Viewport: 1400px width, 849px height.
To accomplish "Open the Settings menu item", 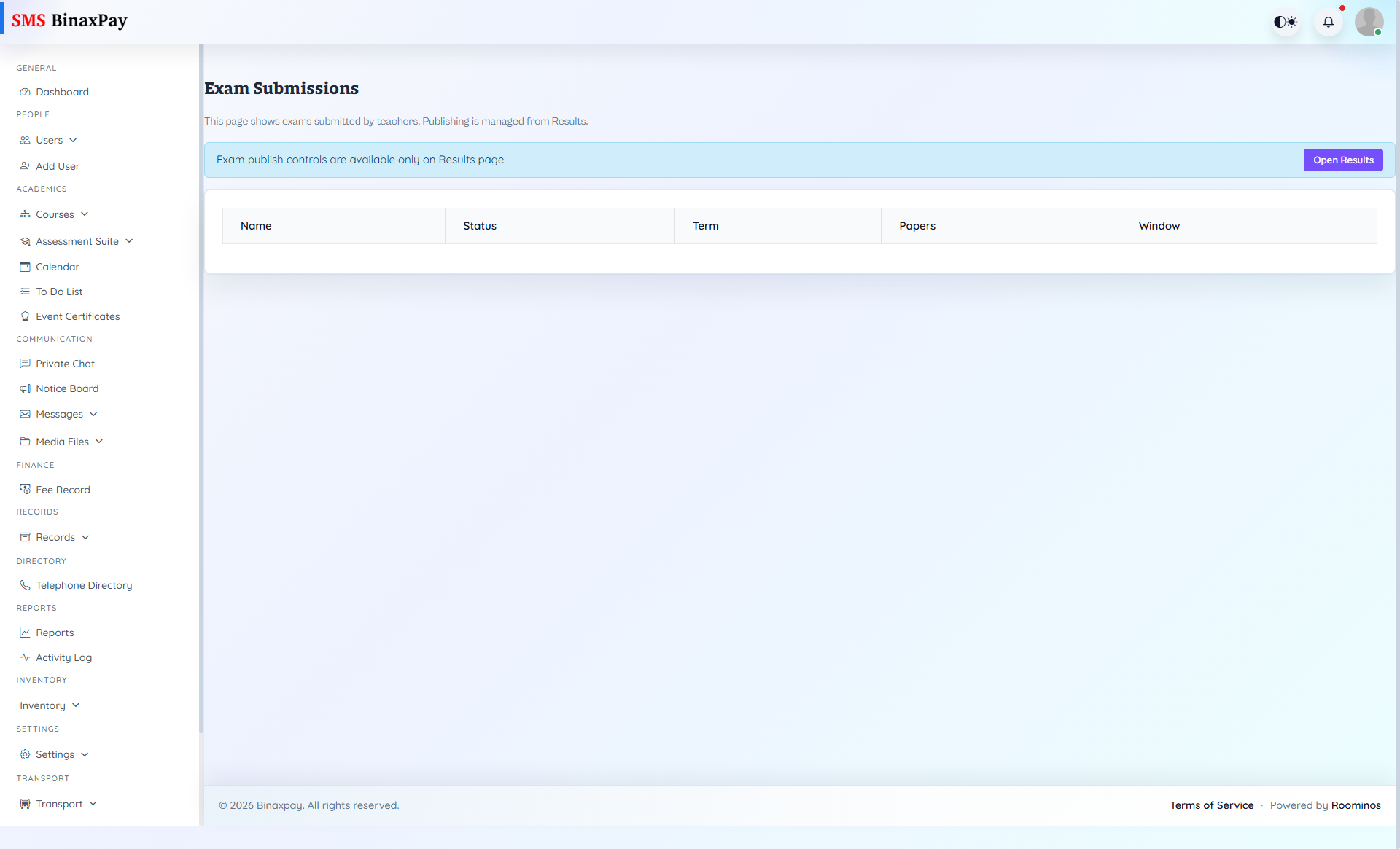I will click(x=55, y=754).
